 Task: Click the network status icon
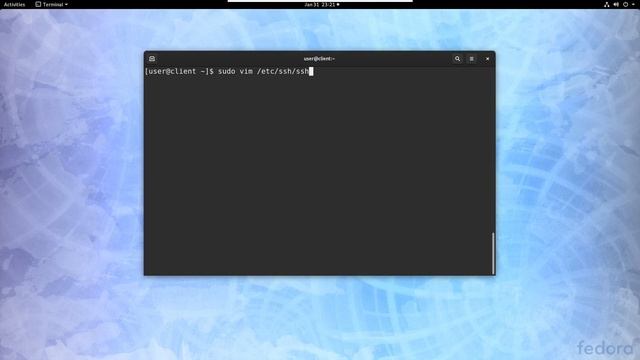[607, 4]
